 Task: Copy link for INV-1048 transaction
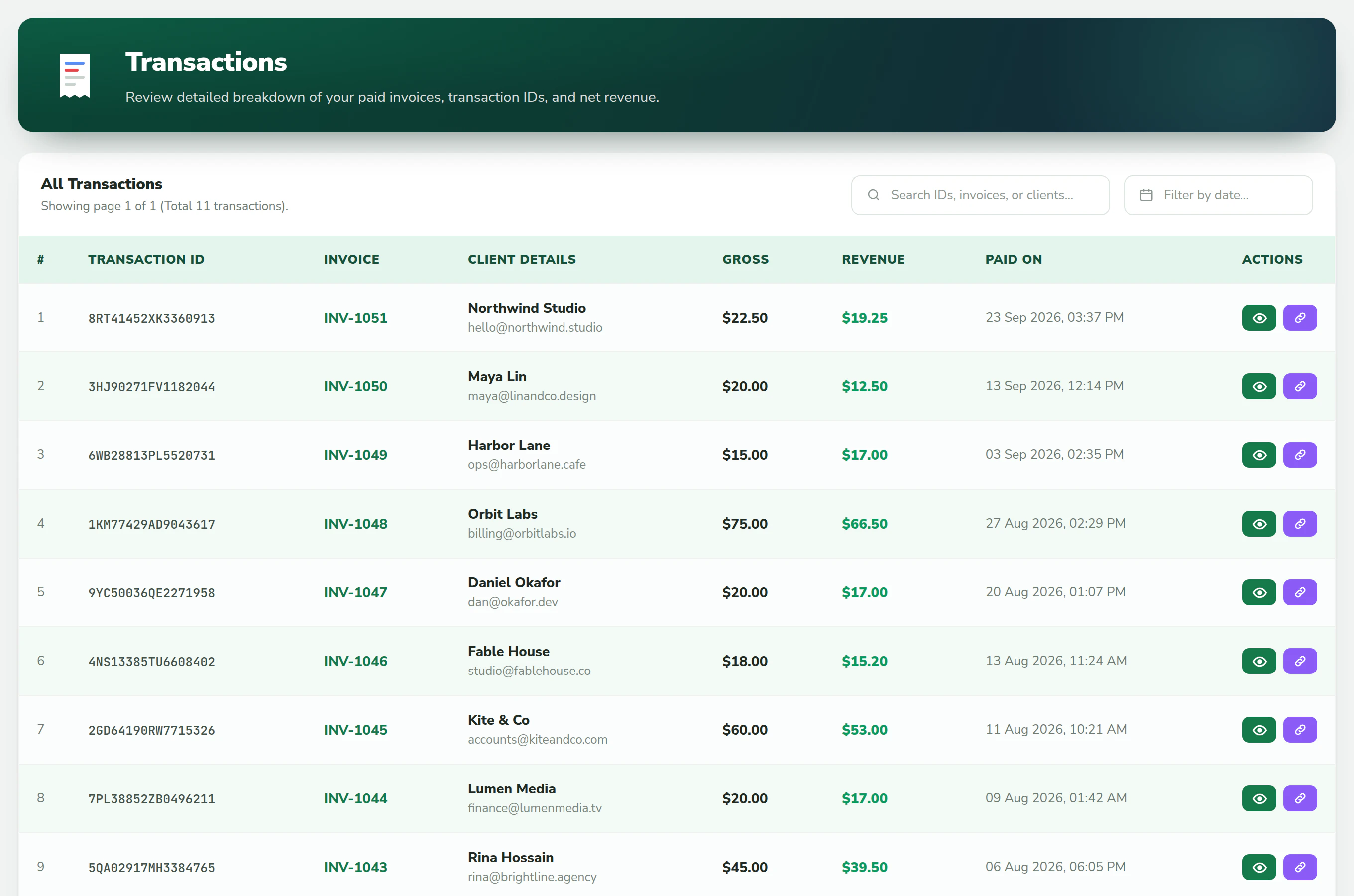tap(1300, 524)
